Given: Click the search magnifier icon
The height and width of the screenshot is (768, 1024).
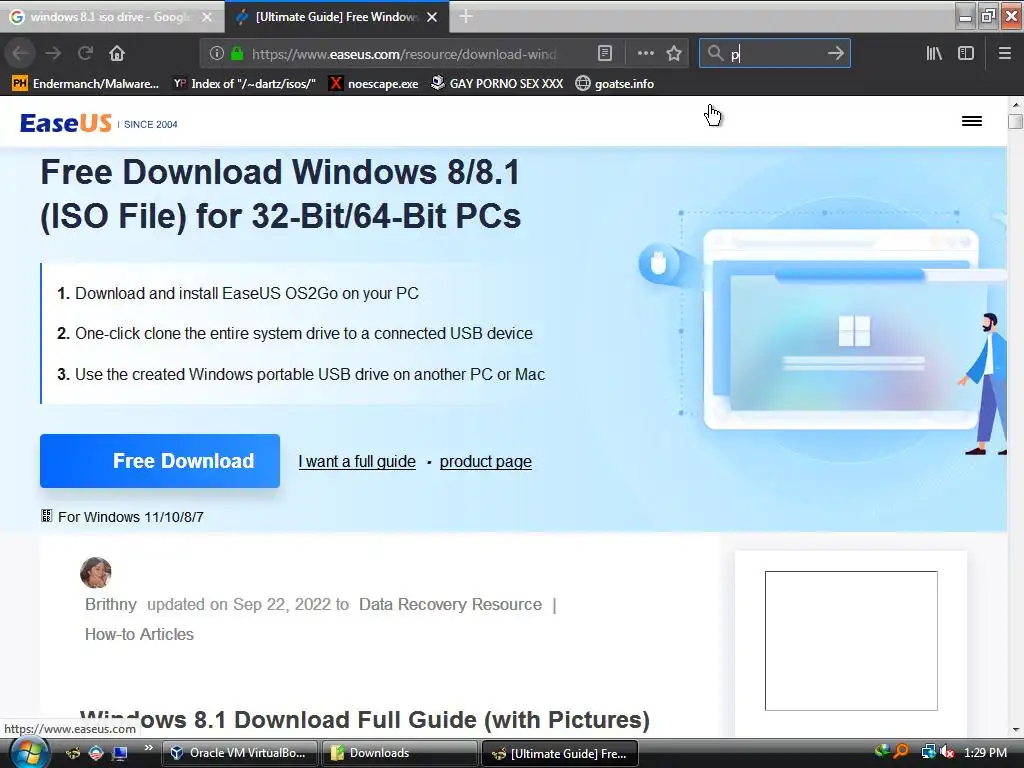Looking at the screenshot, I should [x=715, y=53].
